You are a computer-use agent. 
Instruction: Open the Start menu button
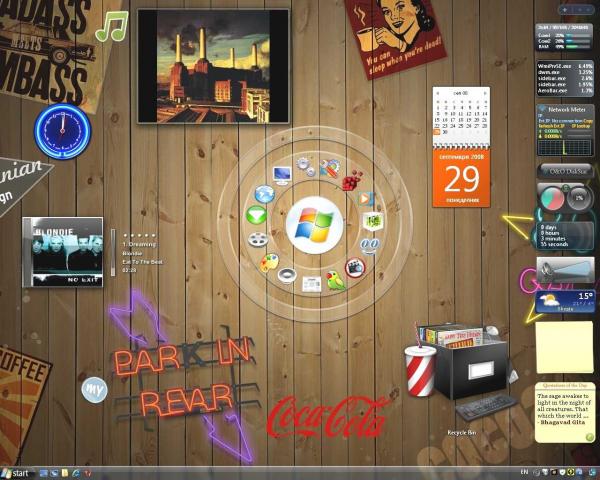click(15, 473)
